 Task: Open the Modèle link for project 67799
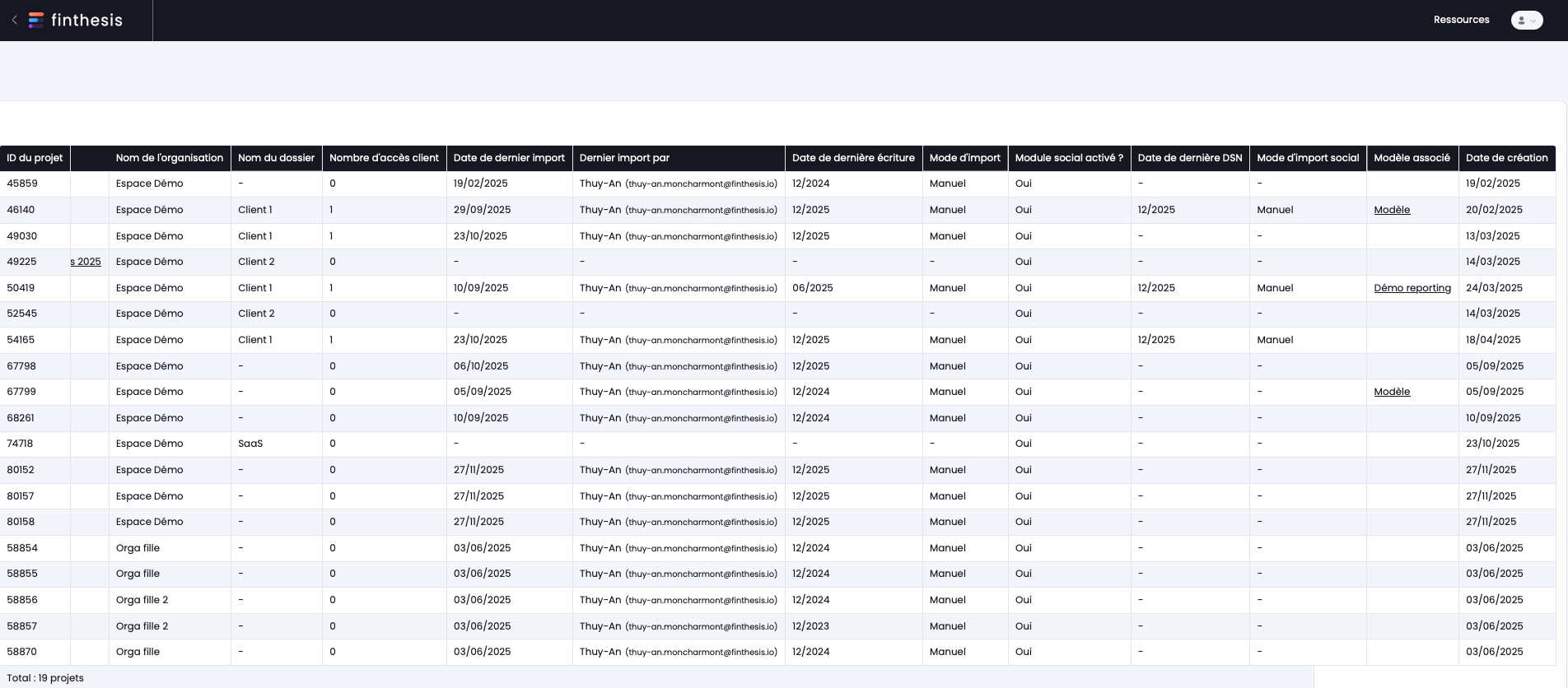1392,392
